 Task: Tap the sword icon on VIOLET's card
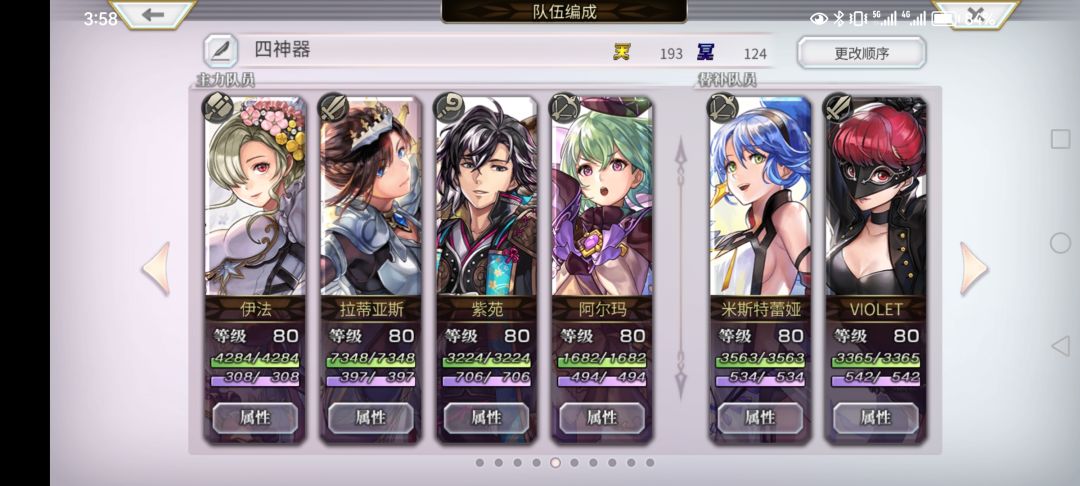(x=839, y=108)
